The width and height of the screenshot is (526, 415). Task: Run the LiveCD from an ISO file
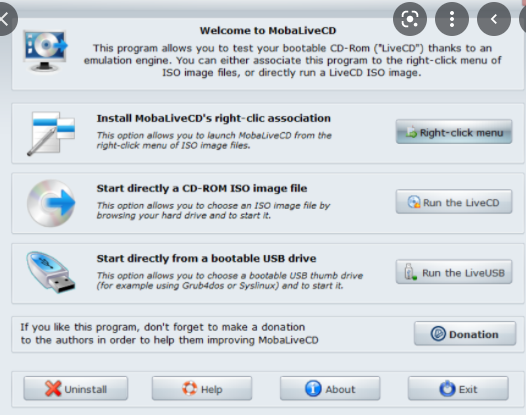click(454, 202)
